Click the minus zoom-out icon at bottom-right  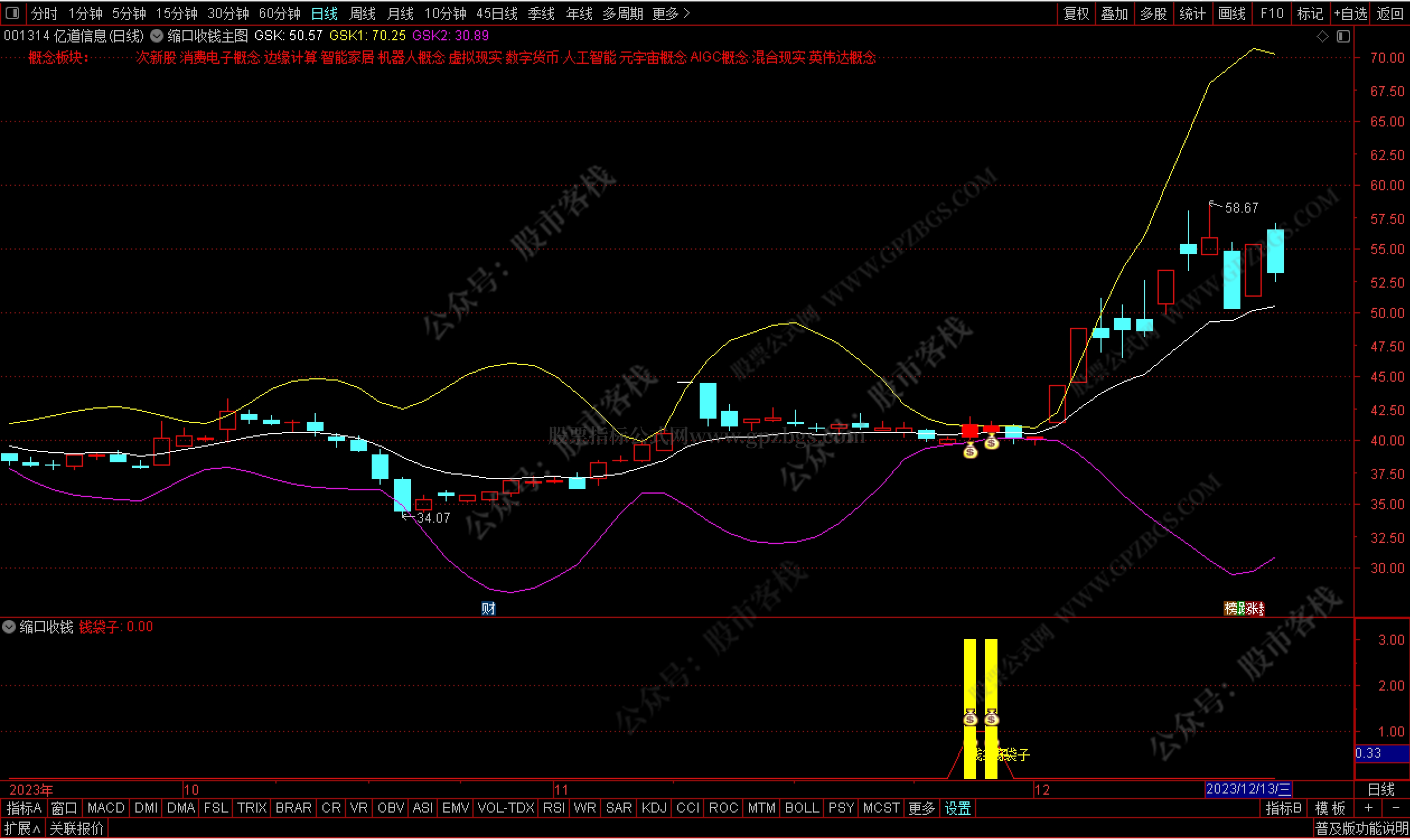click(1395, 808)
